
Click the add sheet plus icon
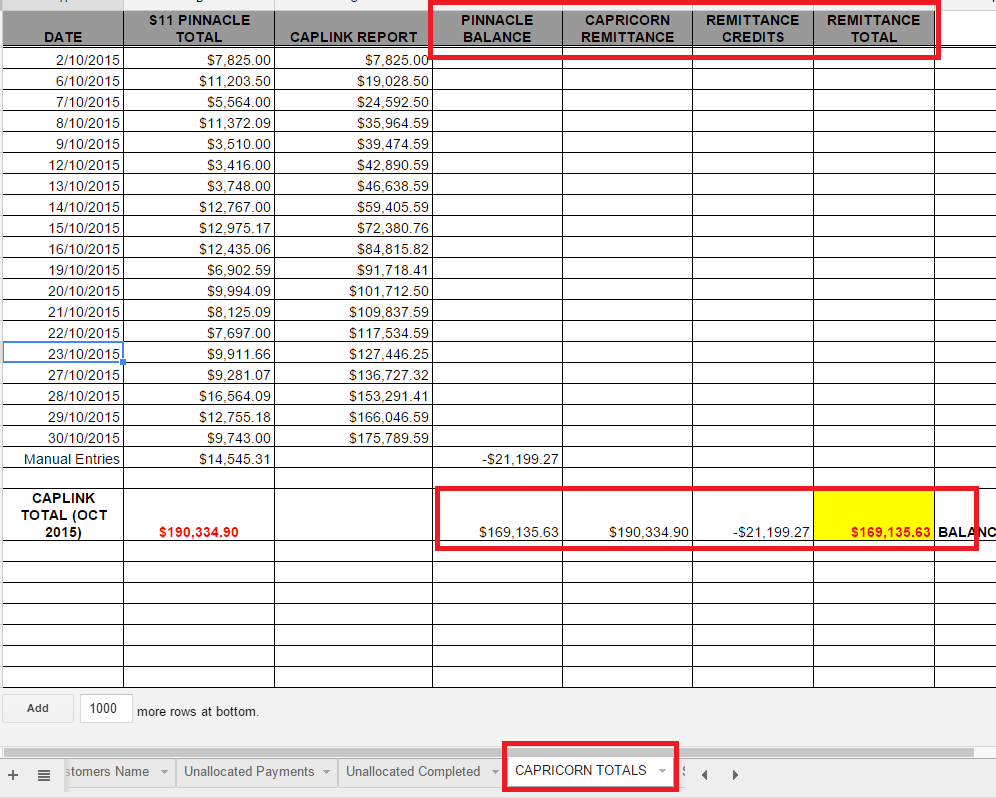pos(13,774)
